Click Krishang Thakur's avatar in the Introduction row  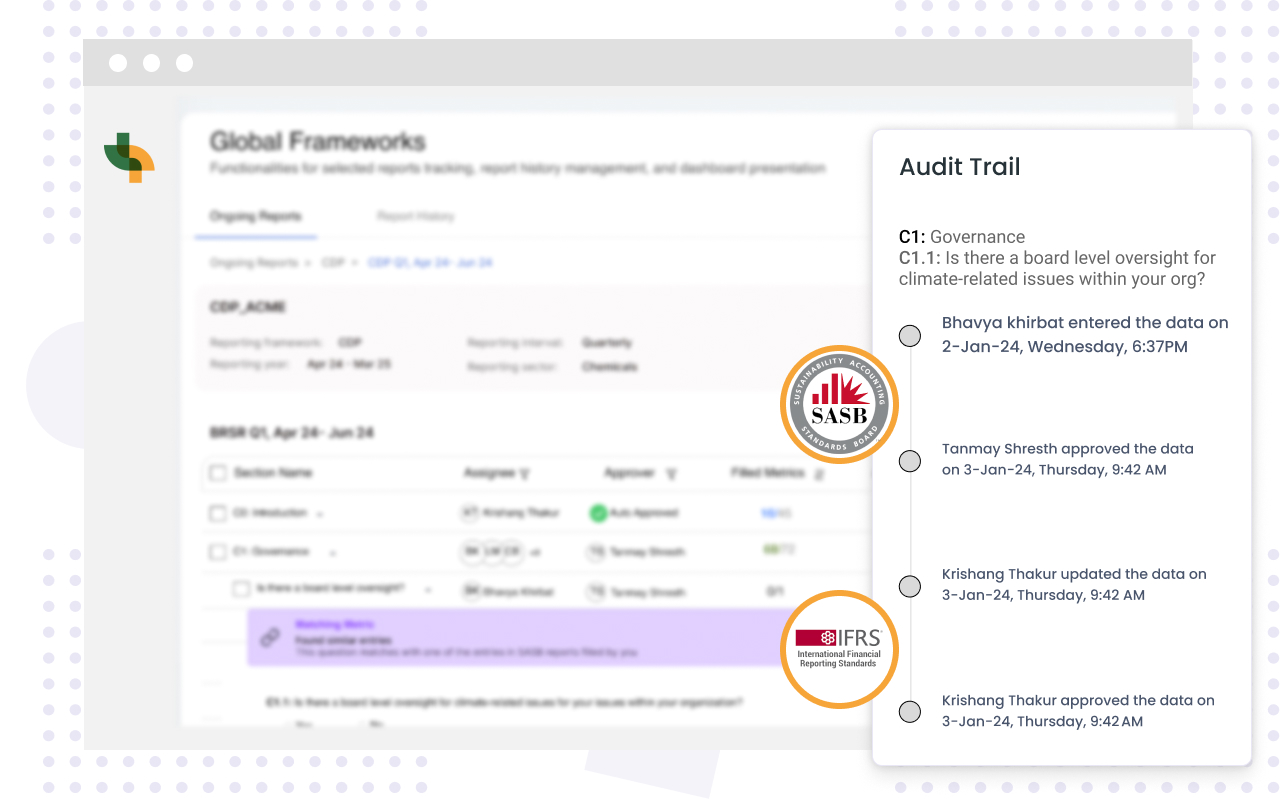tap(468, 512)
